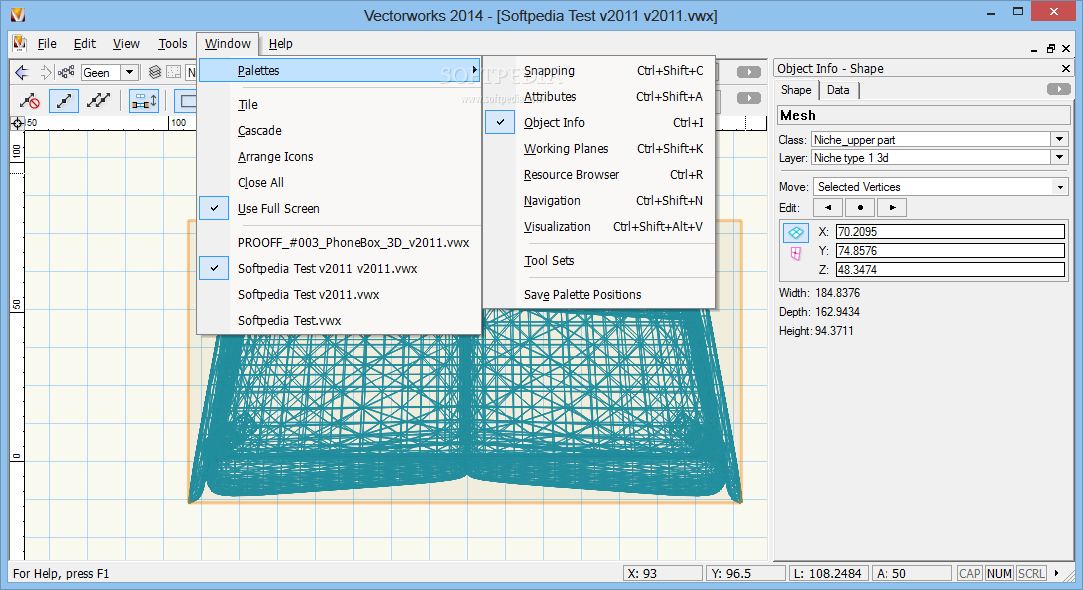Expand the Object Info palette utility arrow
This screenshot has height=590, width=1083.
[1058, 89]
